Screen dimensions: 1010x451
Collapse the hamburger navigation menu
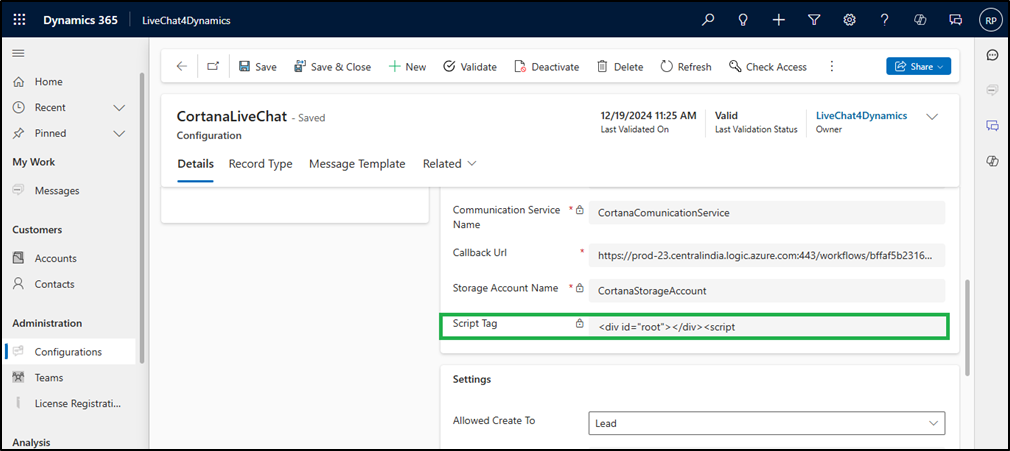point(18,53)
